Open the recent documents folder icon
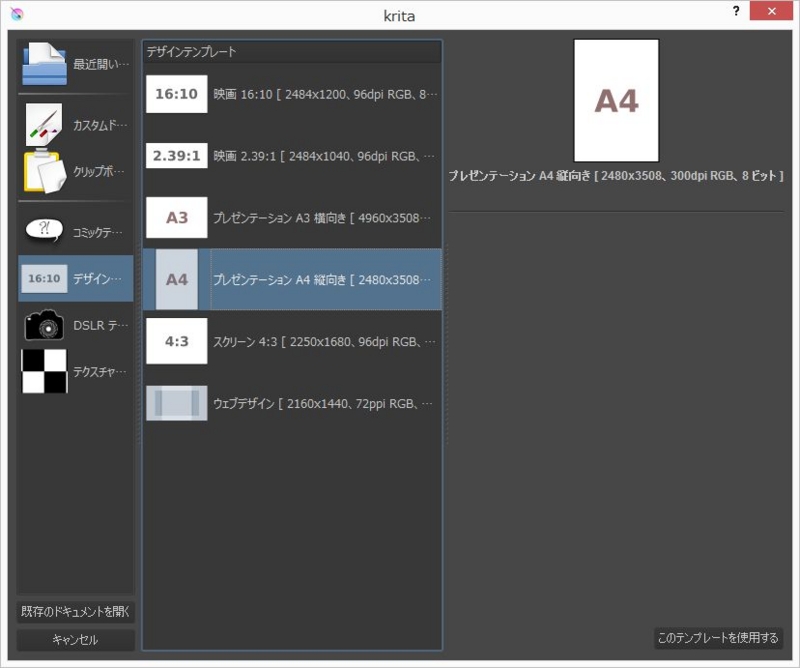The height and width of the screenshot is (668, 800). (44, 64)
